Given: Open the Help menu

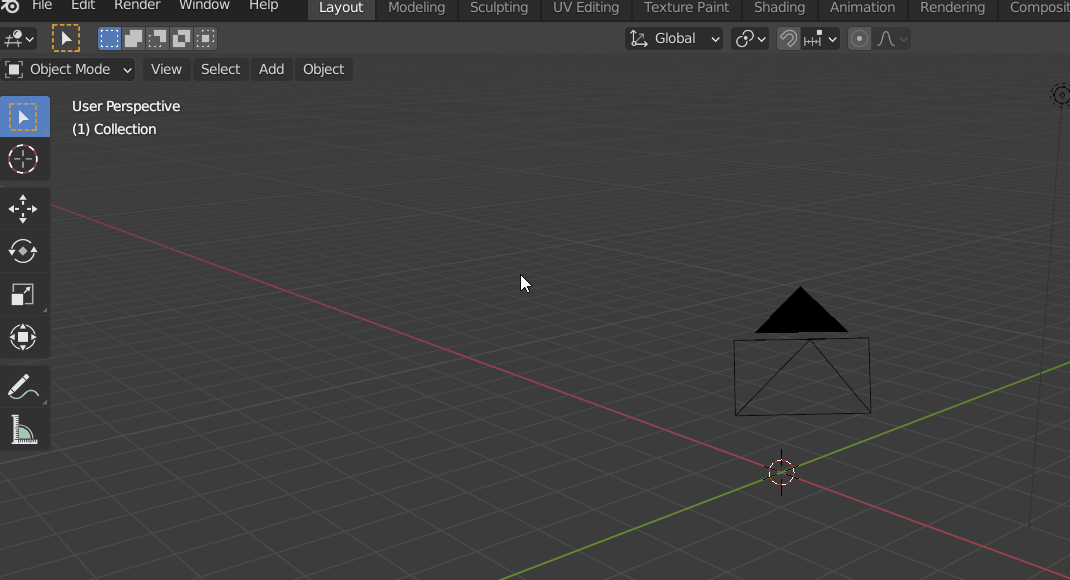Looking at the screenshot, I should pyautogui.click(x=263, y=5).
